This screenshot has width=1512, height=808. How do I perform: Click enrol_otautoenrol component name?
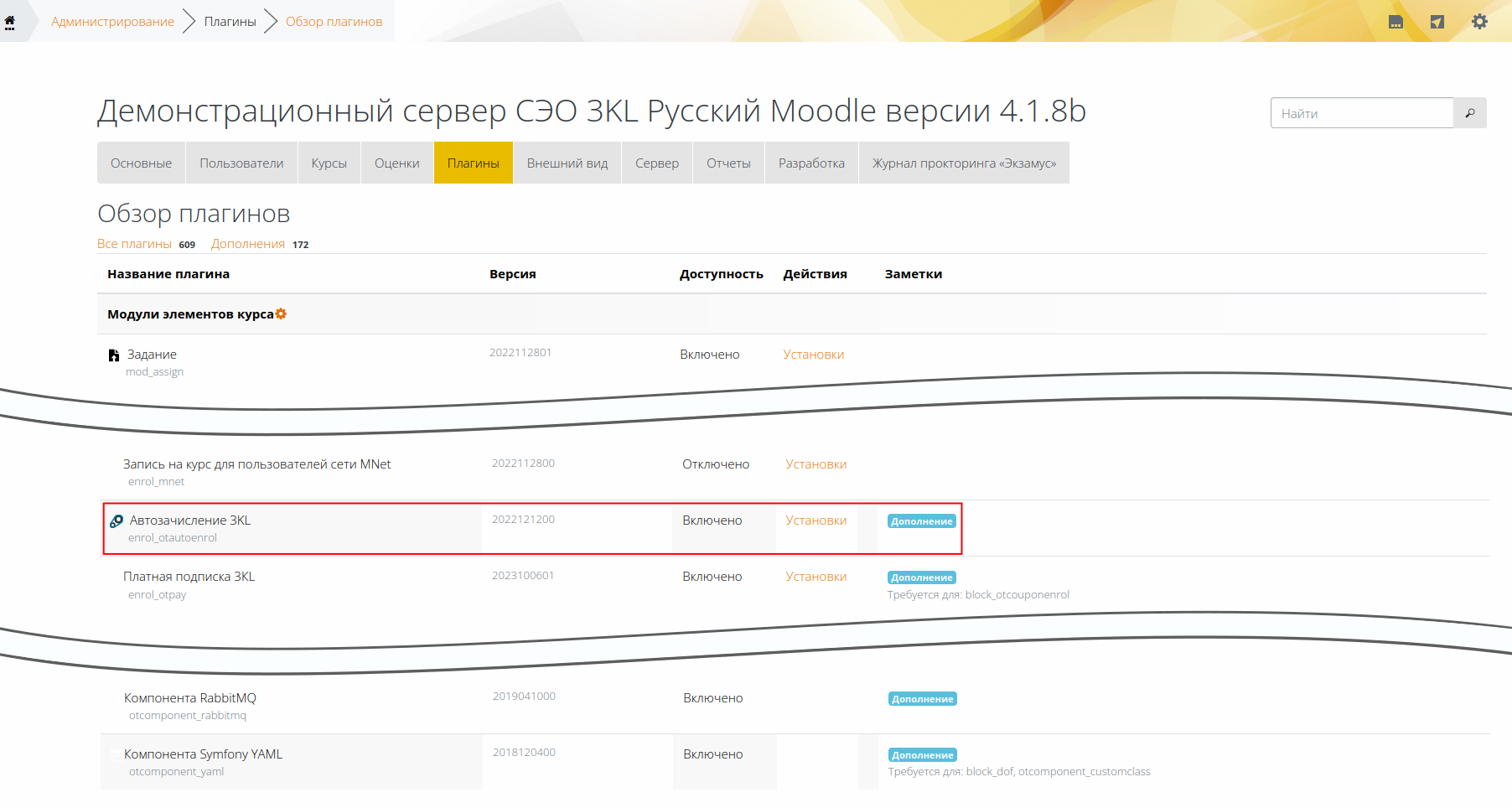(173, 538)
